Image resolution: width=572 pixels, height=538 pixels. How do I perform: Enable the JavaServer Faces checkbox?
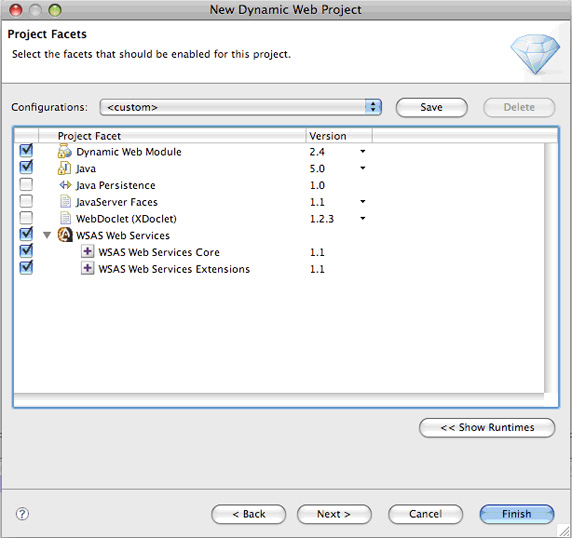[26, 201]
